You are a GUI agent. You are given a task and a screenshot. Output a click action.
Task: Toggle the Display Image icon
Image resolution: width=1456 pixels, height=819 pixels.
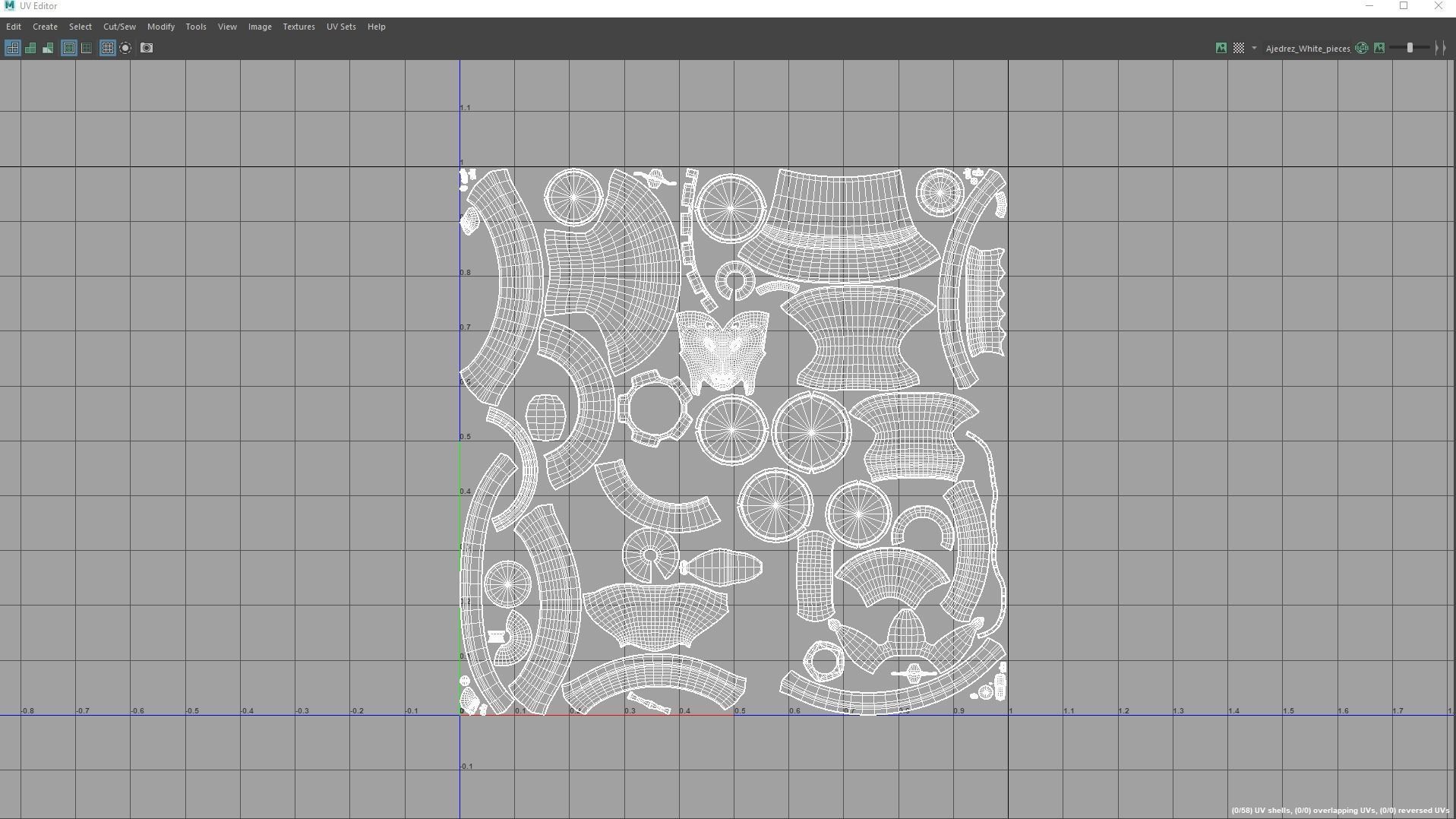1221,48
